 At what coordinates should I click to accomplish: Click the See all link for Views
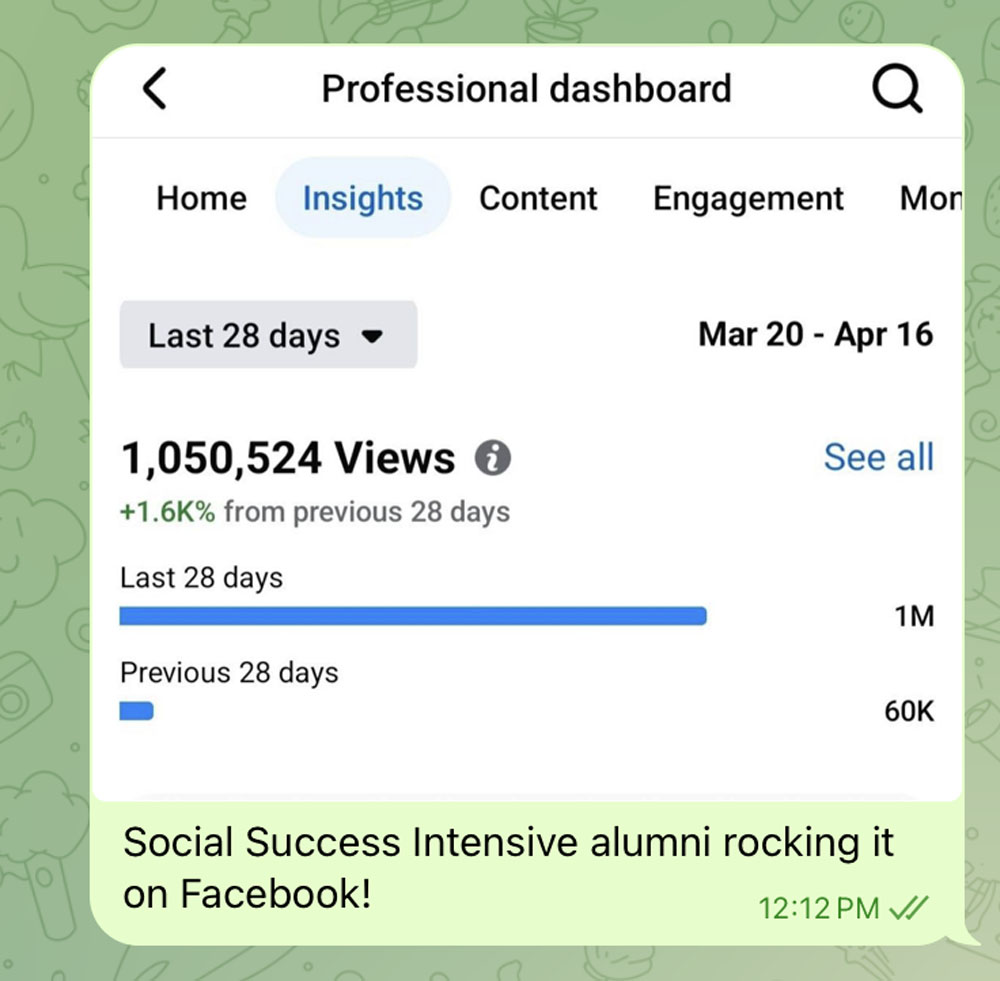[x=878, y=457]
